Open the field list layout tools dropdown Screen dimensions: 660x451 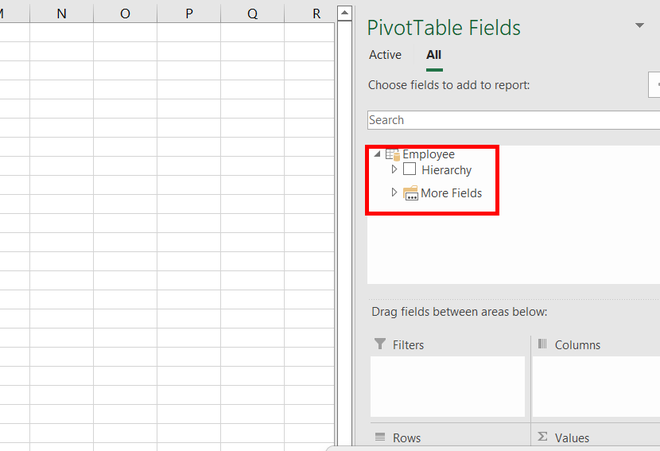tap(655, 86)
